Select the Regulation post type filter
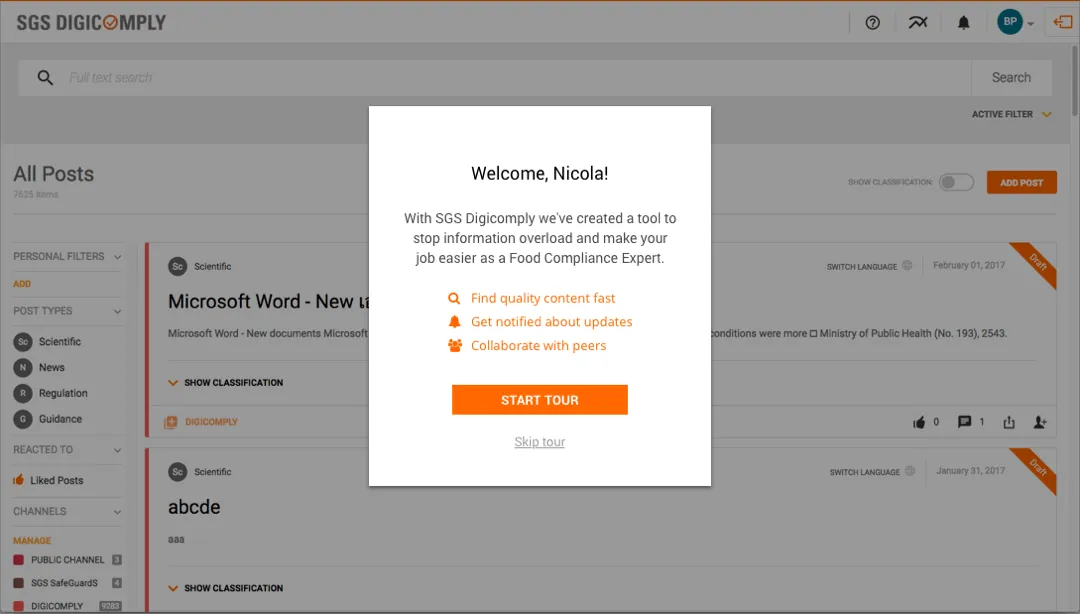This screenshot has height=614, width=1080. [50, 393]
